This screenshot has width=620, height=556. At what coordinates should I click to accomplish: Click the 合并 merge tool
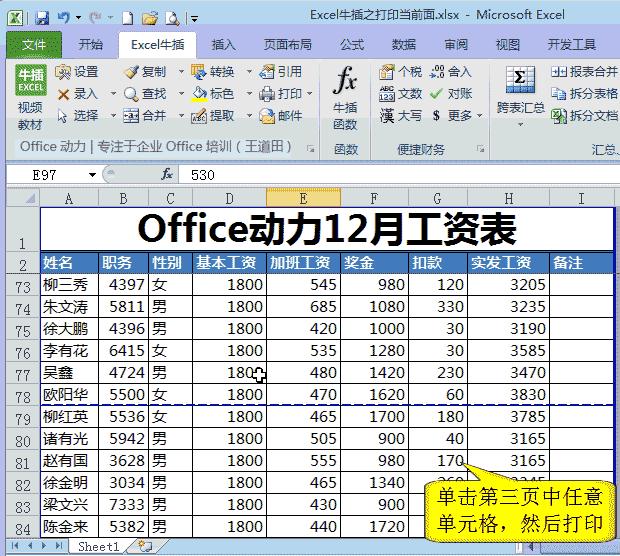click(144, 116)
